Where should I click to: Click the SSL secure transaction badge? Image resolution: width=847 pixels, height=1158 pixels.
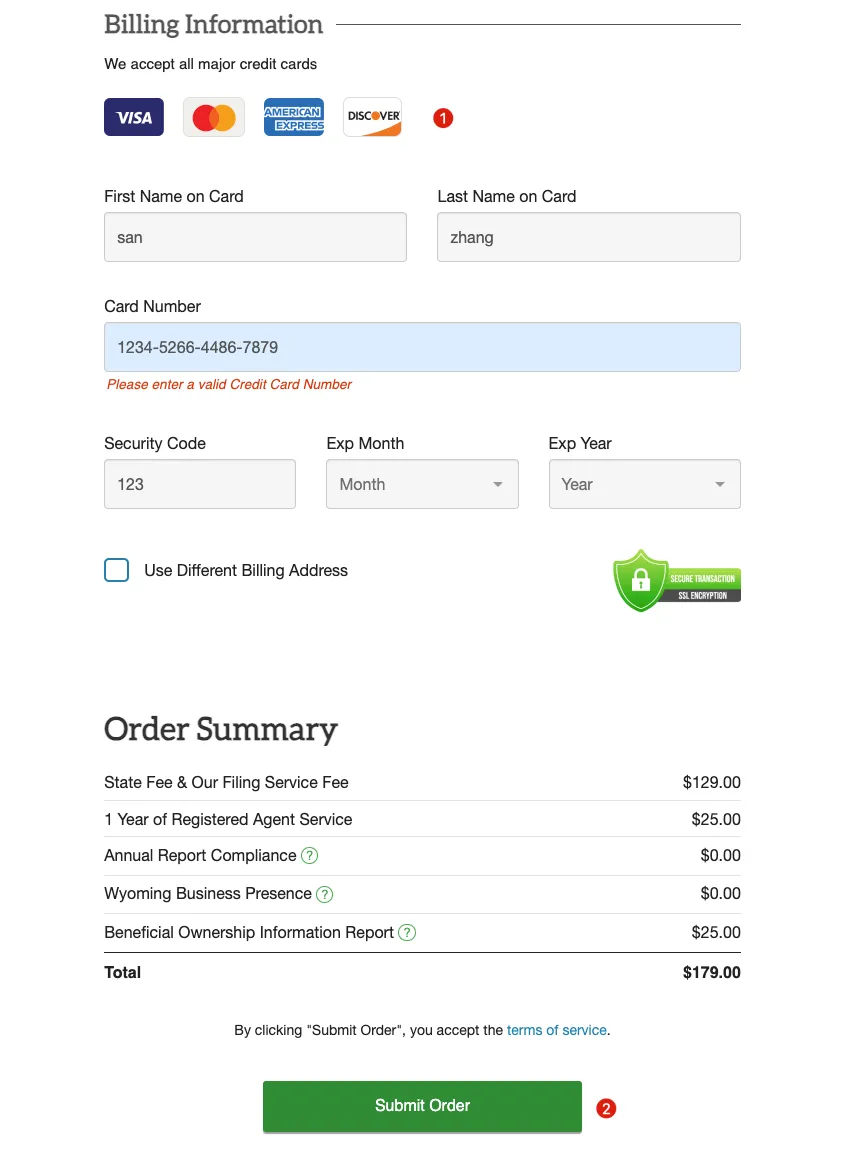[676, 580]
